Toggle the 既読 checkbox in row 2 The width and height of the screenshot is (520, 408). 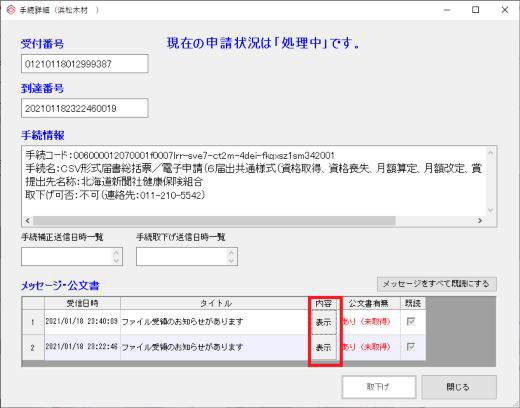coord(411,347)
